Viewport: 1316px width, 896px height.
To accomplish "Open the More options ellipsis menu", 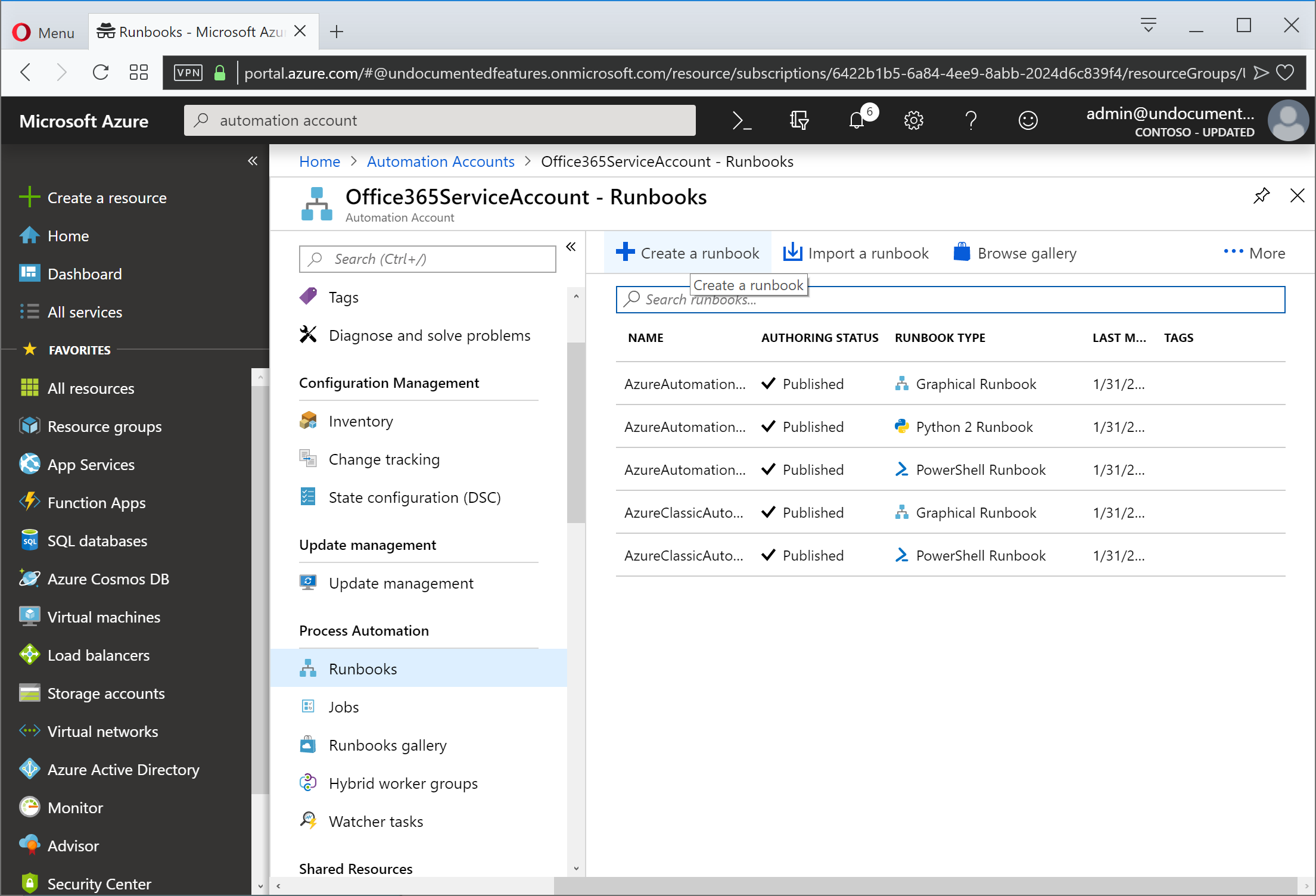I will 1254,253.
